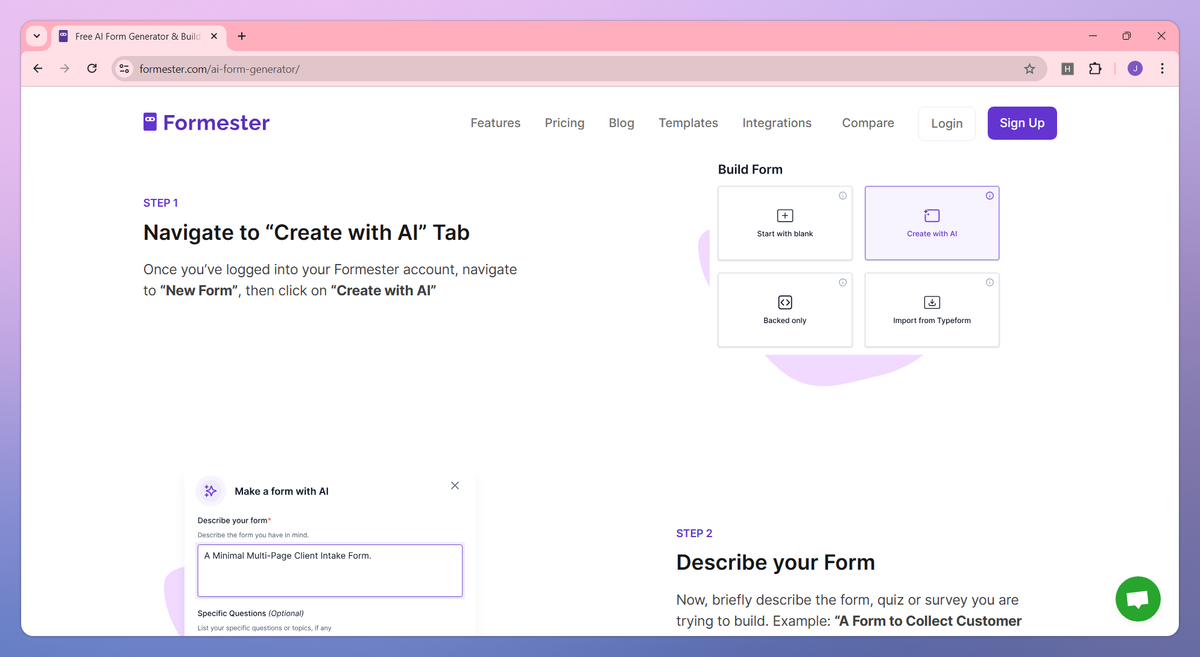Image resolution: width=1200 pixels, height=657 pixels.
Task: Bookmark this page with the star icon
Action: coord(1029,69)
